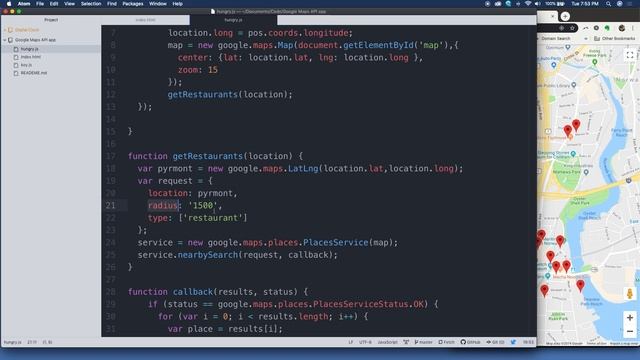640x360 pixels.
Task: Click the Domain Search bookmark in Chrome
Action: 556,38
